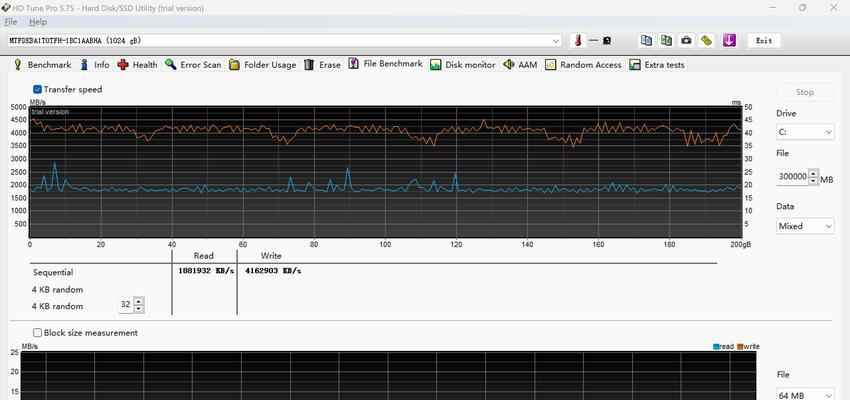
Task: Click the red cross Health icon
Action: pyautogui.click(x=123, y=64)
